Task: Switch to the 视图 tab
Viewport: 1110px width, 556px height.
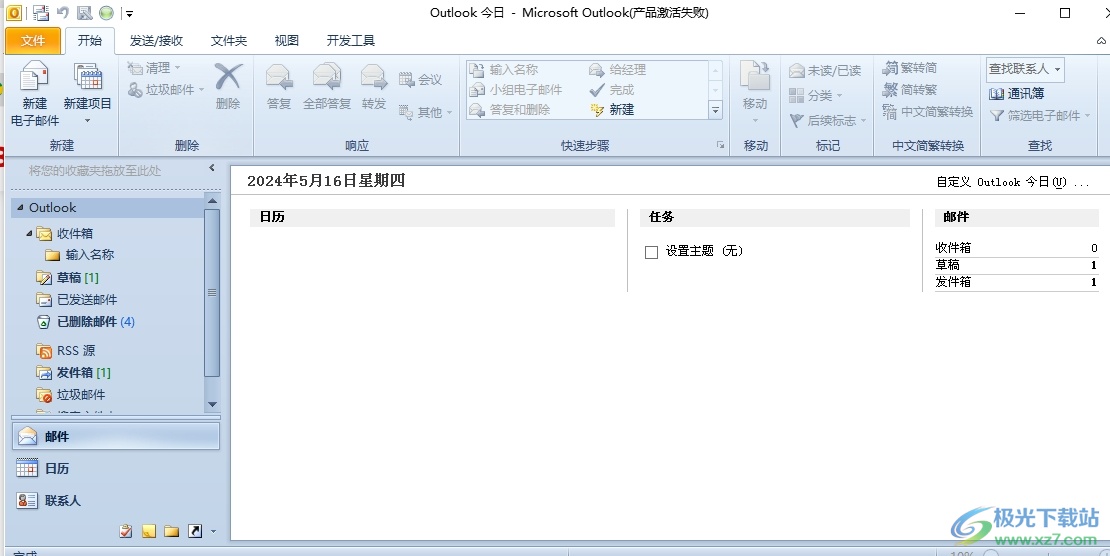Action: (287, 41)
